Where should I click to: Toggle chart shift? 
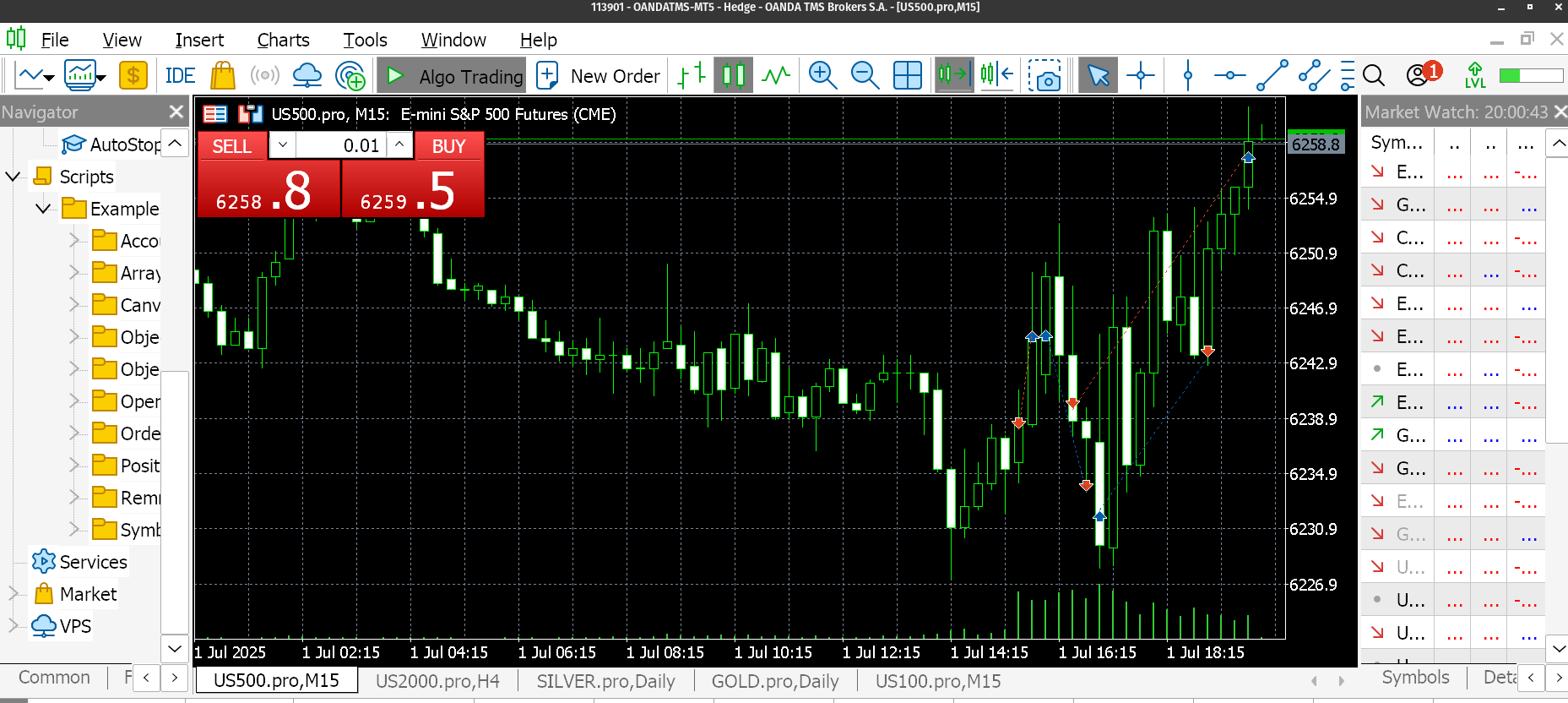point(997,76)
